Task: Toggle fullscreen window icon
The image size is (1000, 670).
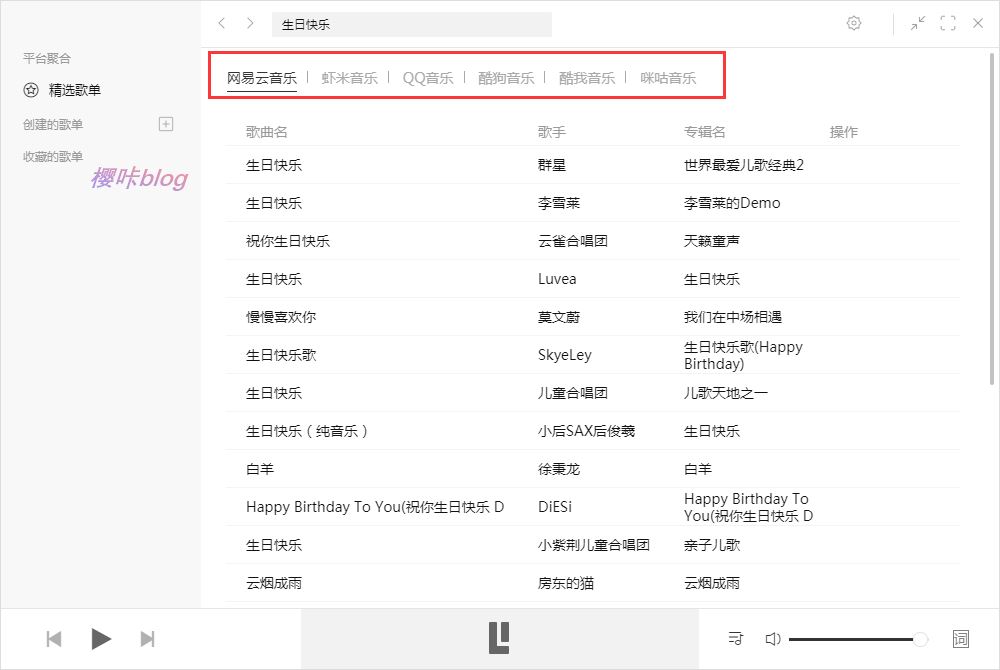Action: 948,24
